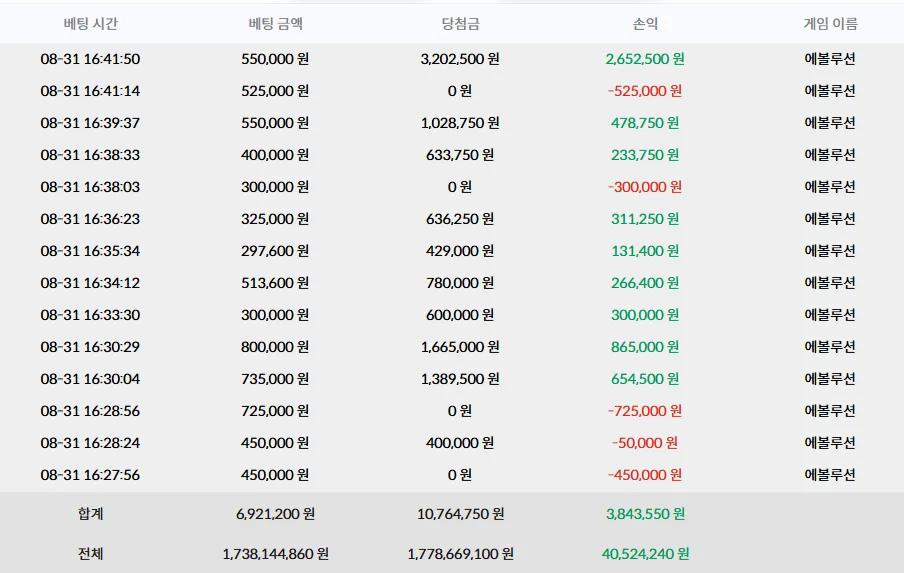This screenshot has height=573, width=904.
Task: Click the 베팅 시간 column header
Action: coord(91,24)
